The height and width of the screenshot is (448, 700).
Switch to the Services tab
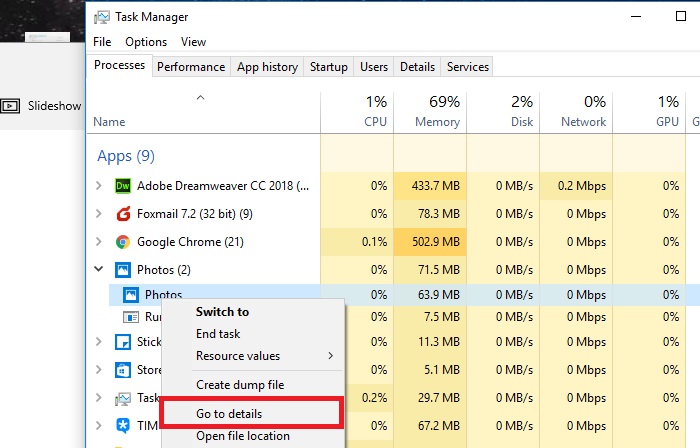pos(468,67)
